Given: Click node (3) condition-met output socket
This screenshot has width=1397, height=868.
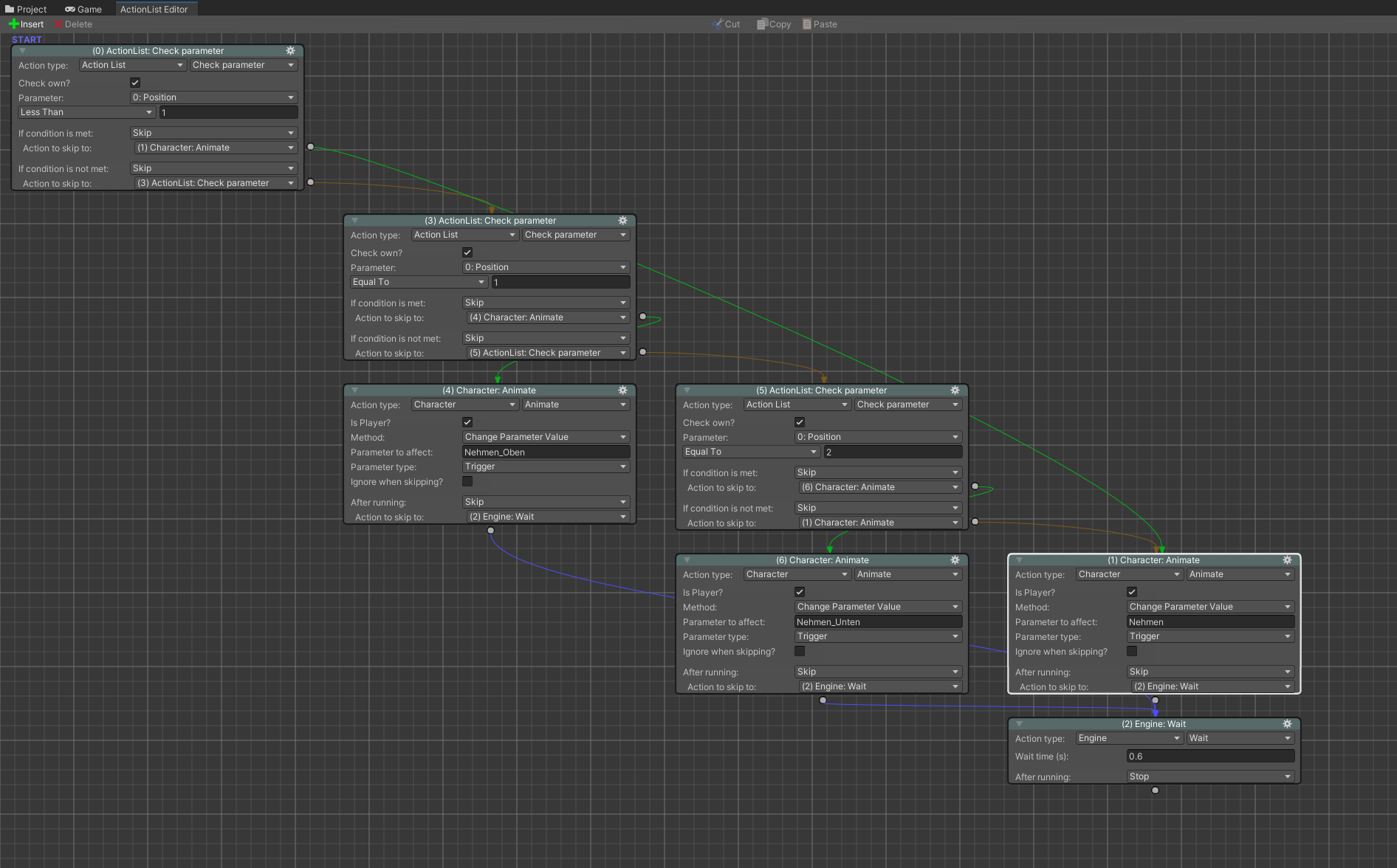Looking at the screenshot, I should 642,317.
